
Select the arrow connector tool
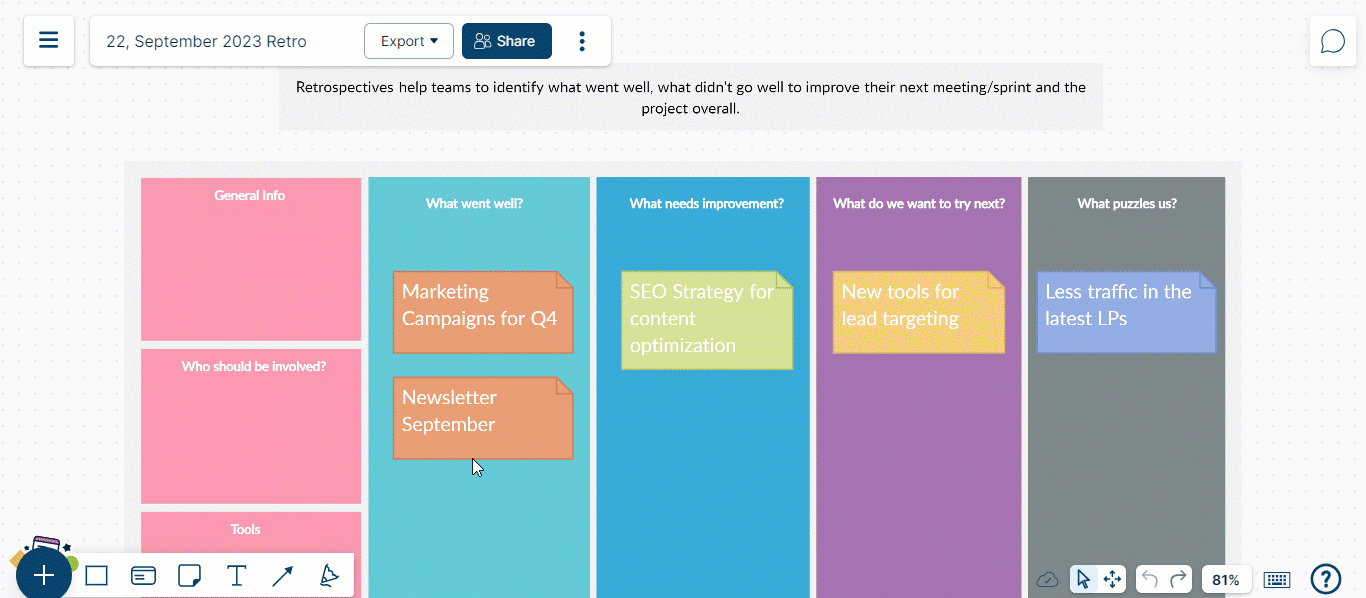click(x=282, y=576)
